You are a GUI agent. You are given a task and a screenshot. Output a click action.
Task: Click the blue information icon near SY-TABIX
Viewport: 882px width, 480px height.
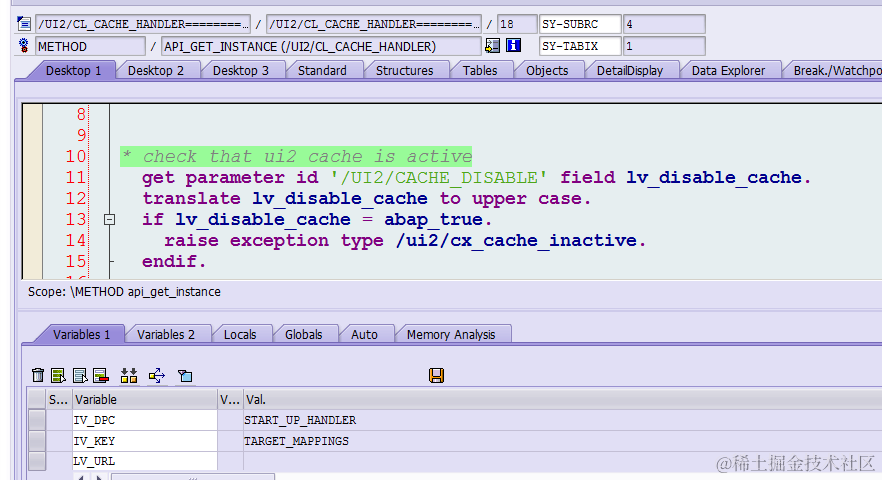point(514,46)
